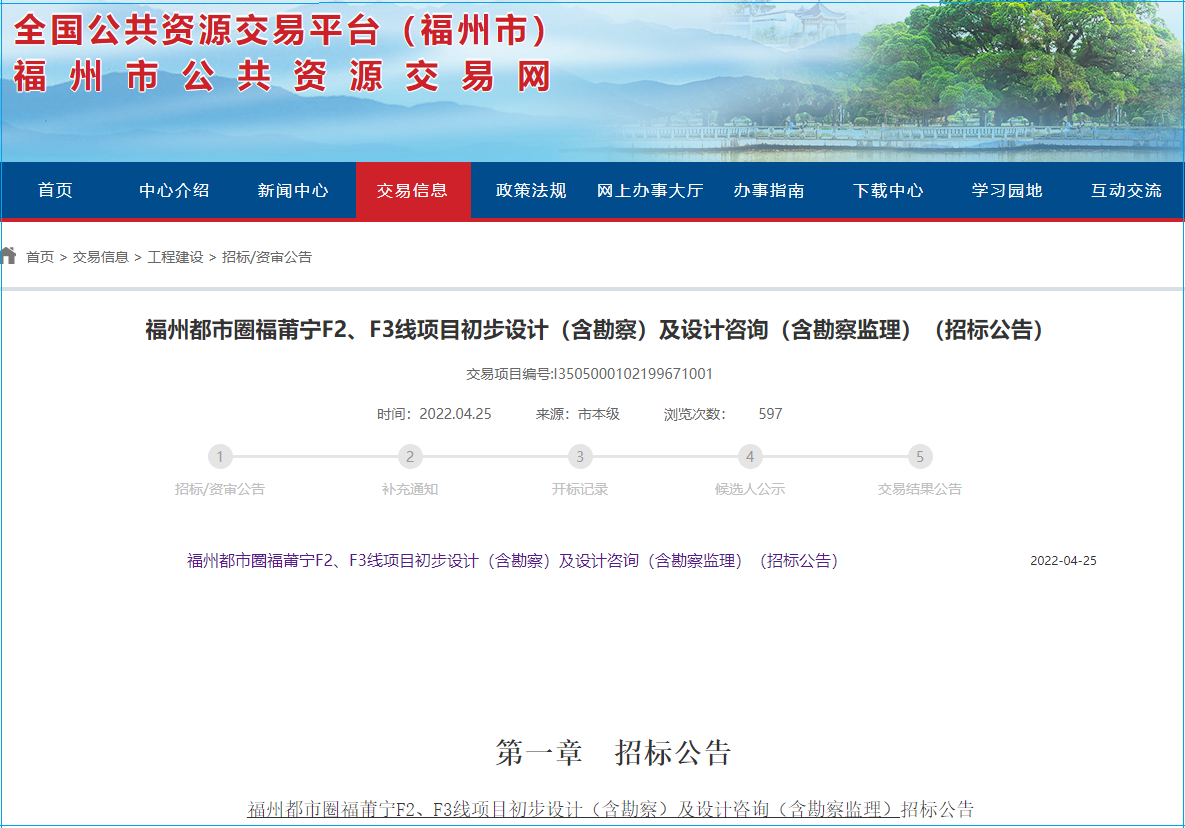Open 政策法规 in the navigation bar

tap(531, 190)
